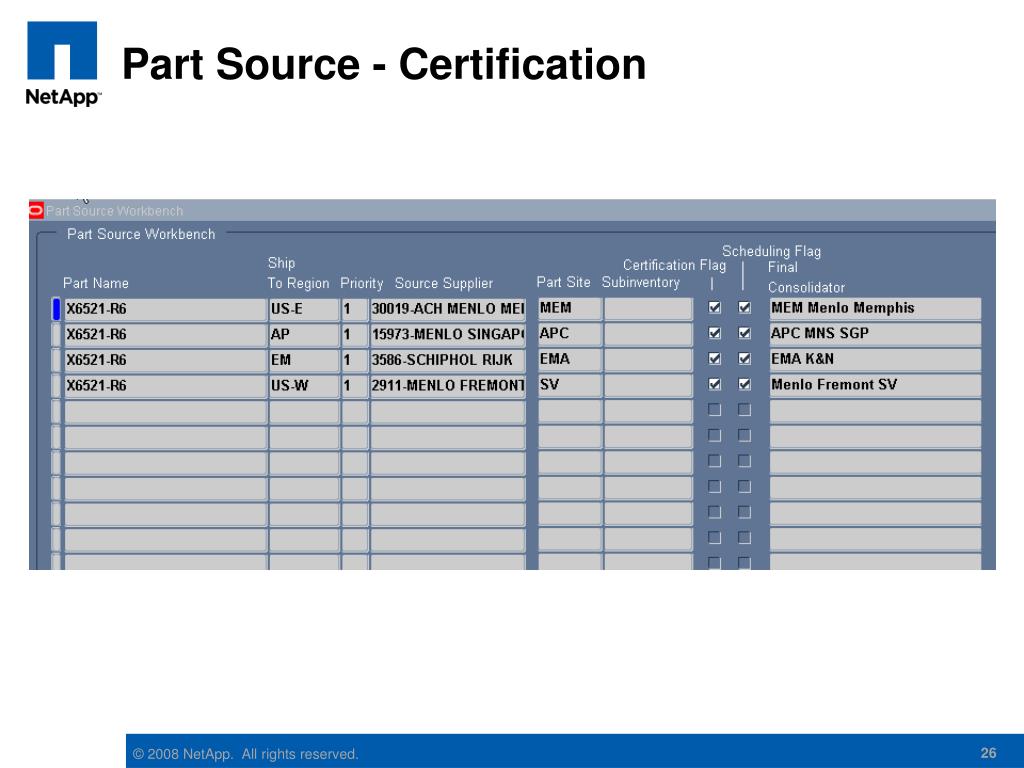This screenshot has width=1024, height=768.
Task: Click the Scheduling Flag column label
Action: pos(771,251)
